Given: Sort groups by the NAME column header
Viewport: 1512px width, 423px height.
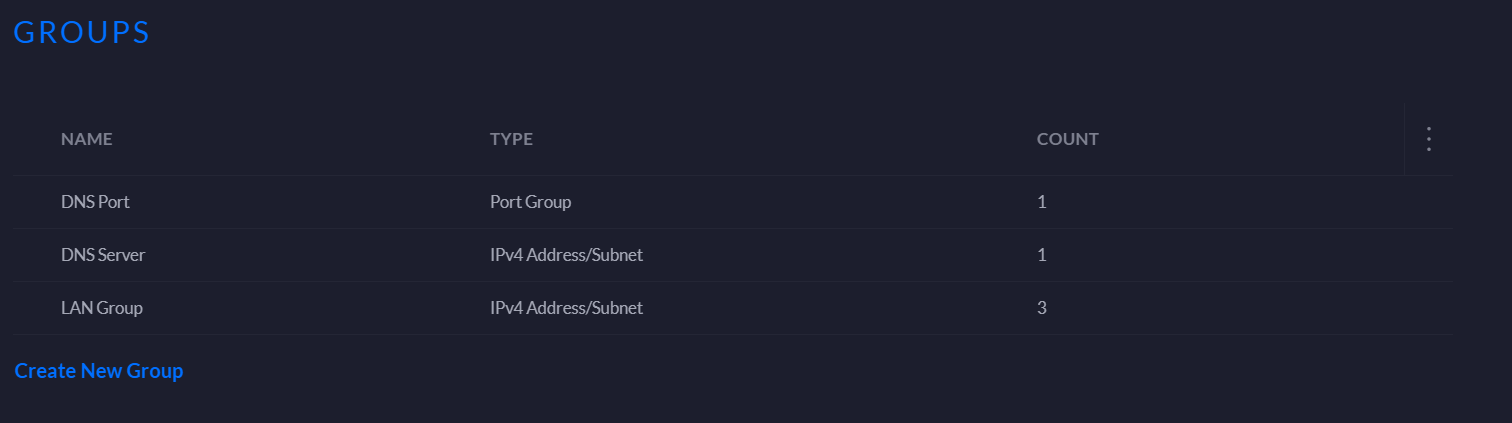Looking at the screenshot, I should click(87, 139).
